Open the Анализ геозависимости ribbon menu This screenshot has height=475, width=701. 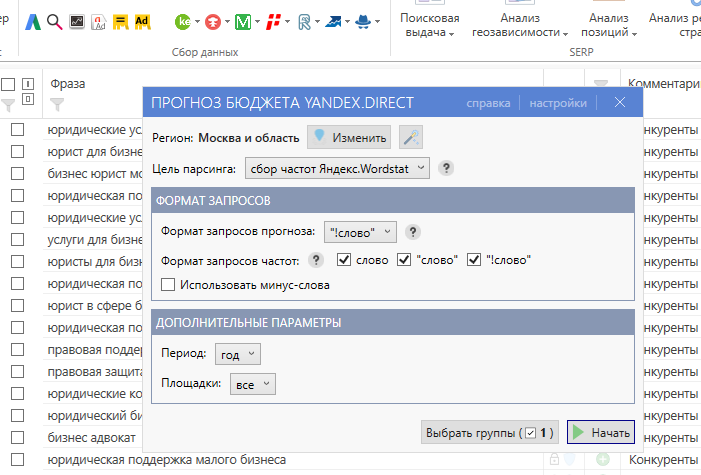(520, 25)
